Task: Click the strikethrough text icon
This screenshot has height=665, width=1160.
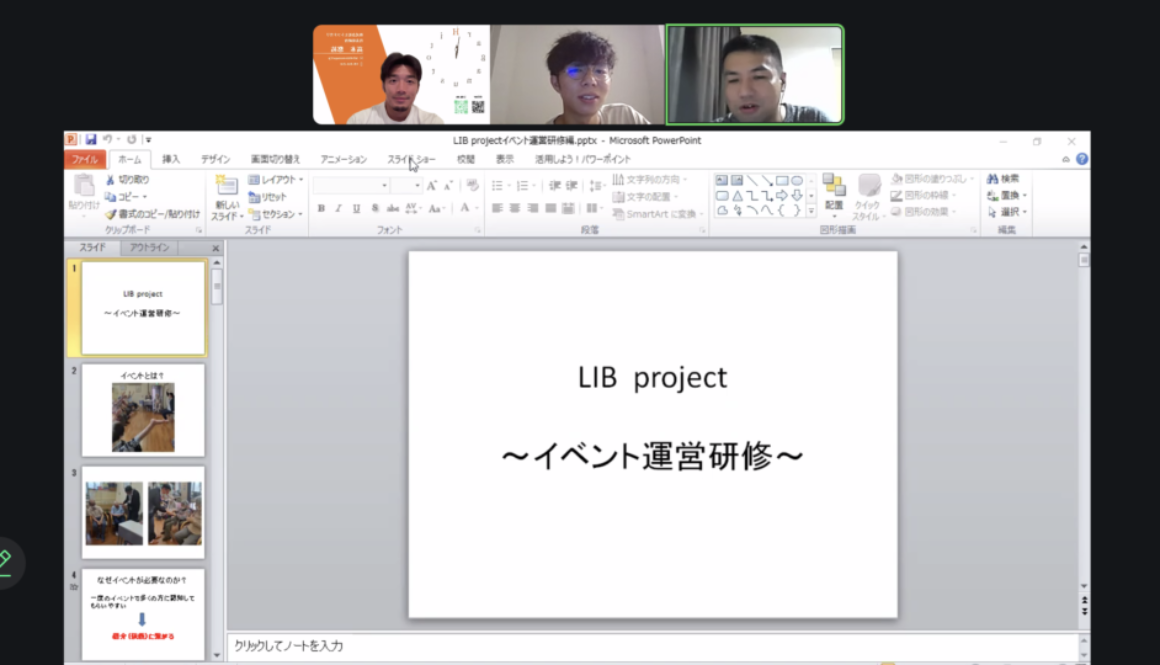Action: [x=394, y=206]
